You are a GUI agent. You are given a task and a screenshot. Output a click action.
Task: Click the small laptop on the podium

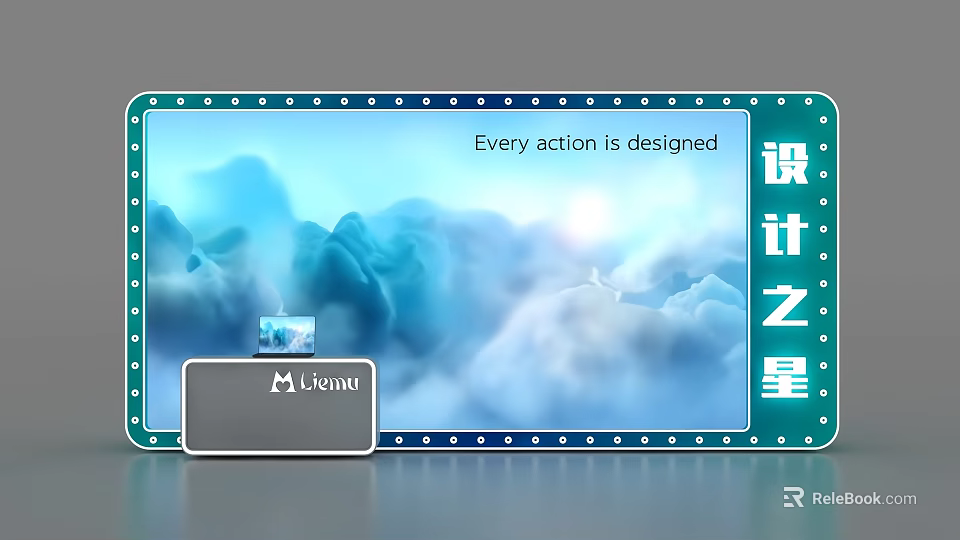point(287,335)
